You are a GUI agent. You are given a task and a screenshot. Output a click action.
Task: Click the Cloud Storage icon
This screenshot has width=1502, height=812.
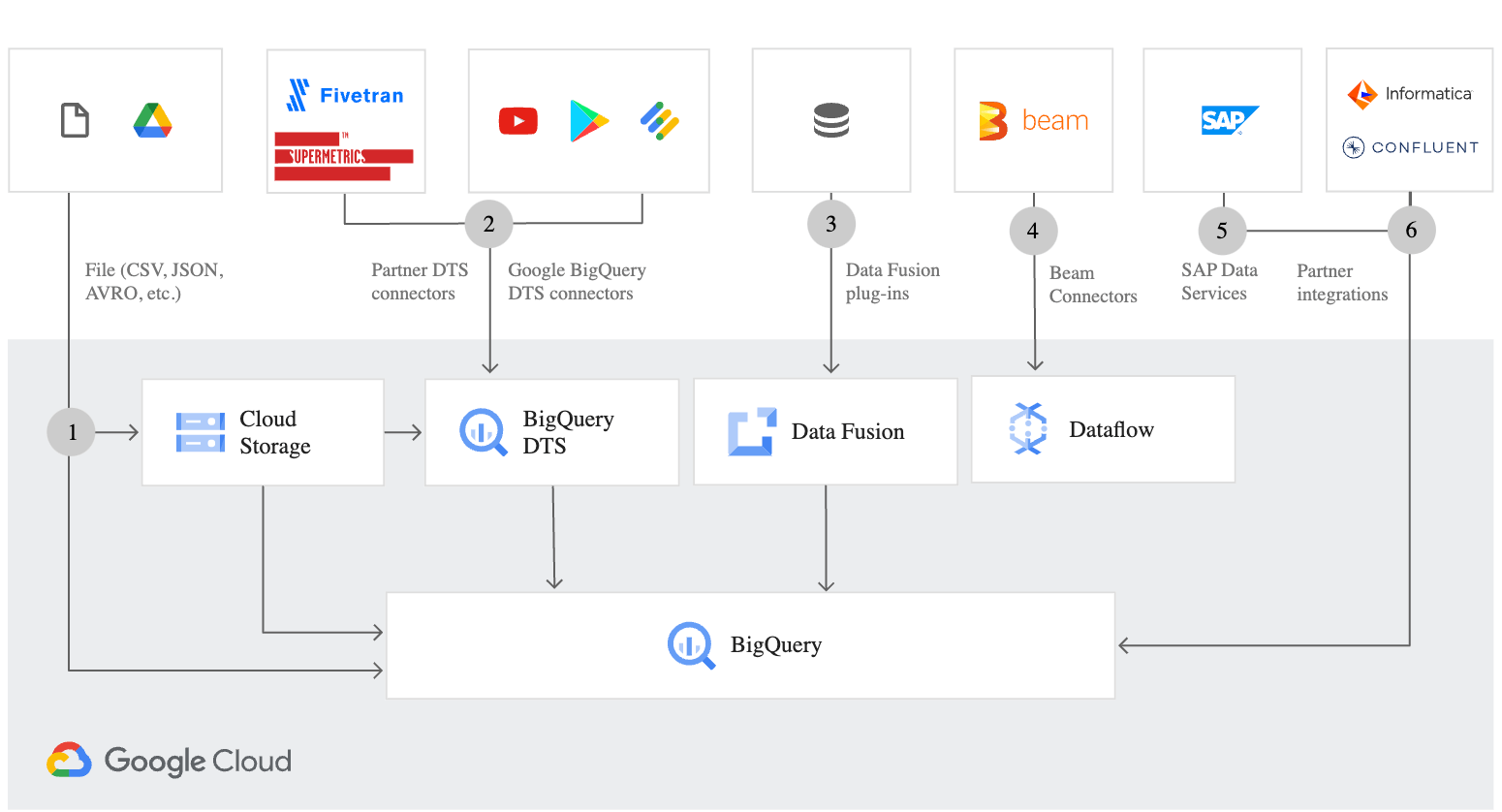[x=201, y=432]
